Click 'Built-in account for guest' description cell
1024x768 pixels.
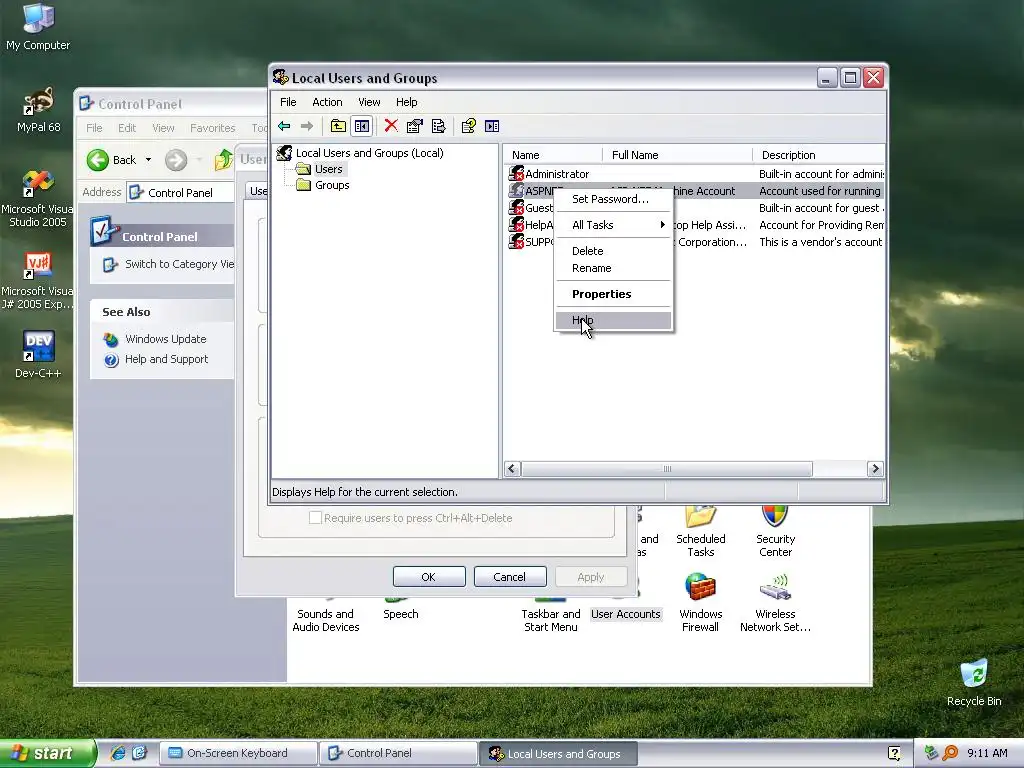[x=821, y=208]
